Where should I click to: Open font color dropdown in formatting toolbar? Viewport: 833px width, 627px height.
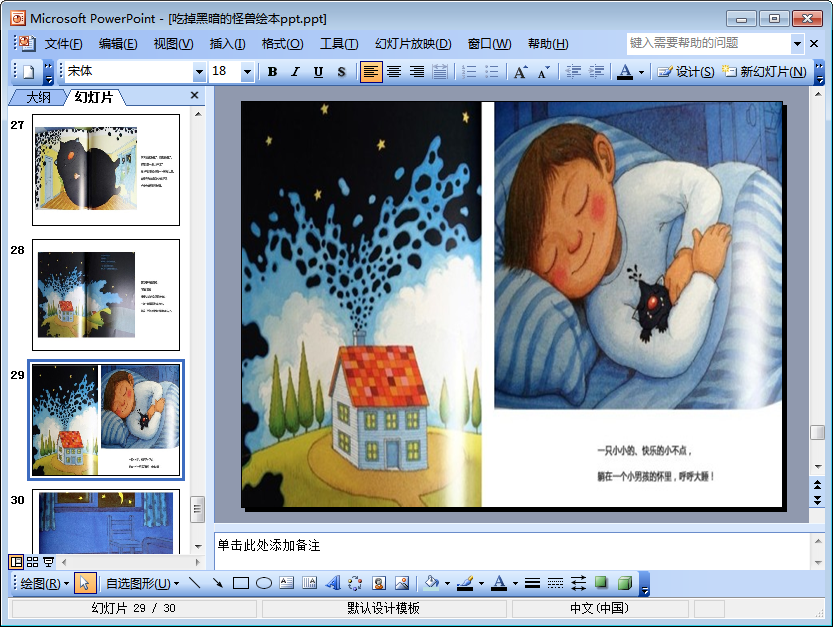(641, 72)
